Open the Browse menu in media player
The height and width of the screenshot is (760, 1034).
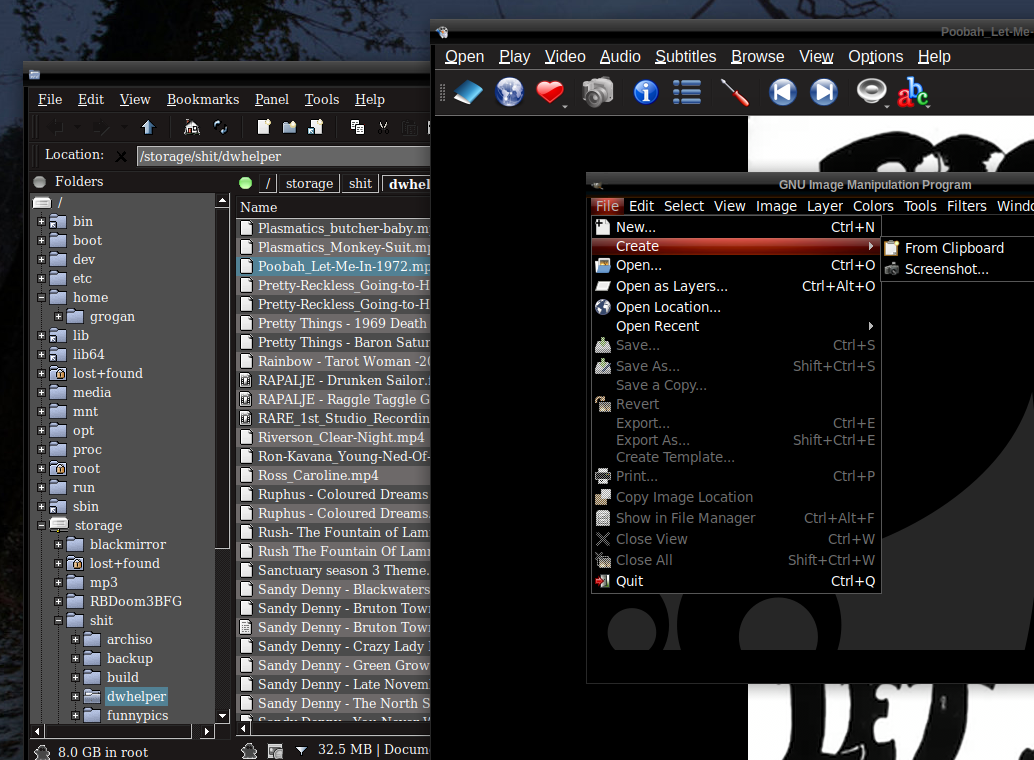[x=758, y=57]
